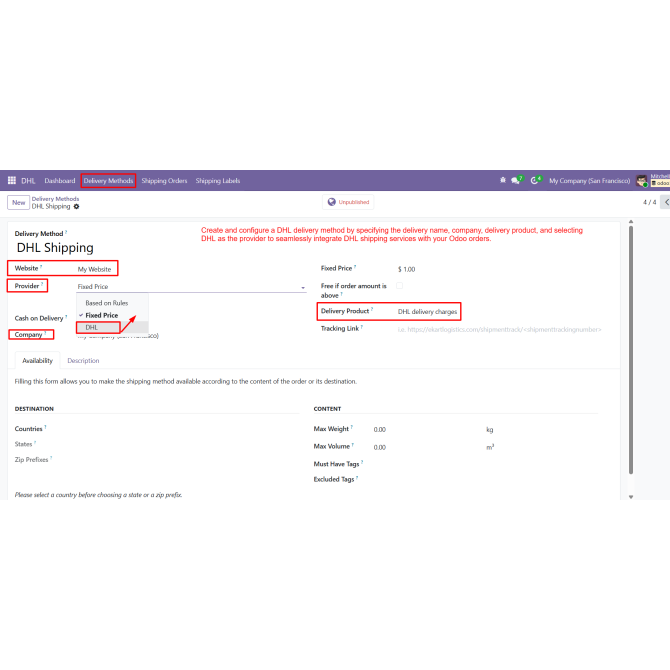The width and height of the screenshot is (670, 670).
Task: Open the Delivery Methods menu
Action: point(109,181)
